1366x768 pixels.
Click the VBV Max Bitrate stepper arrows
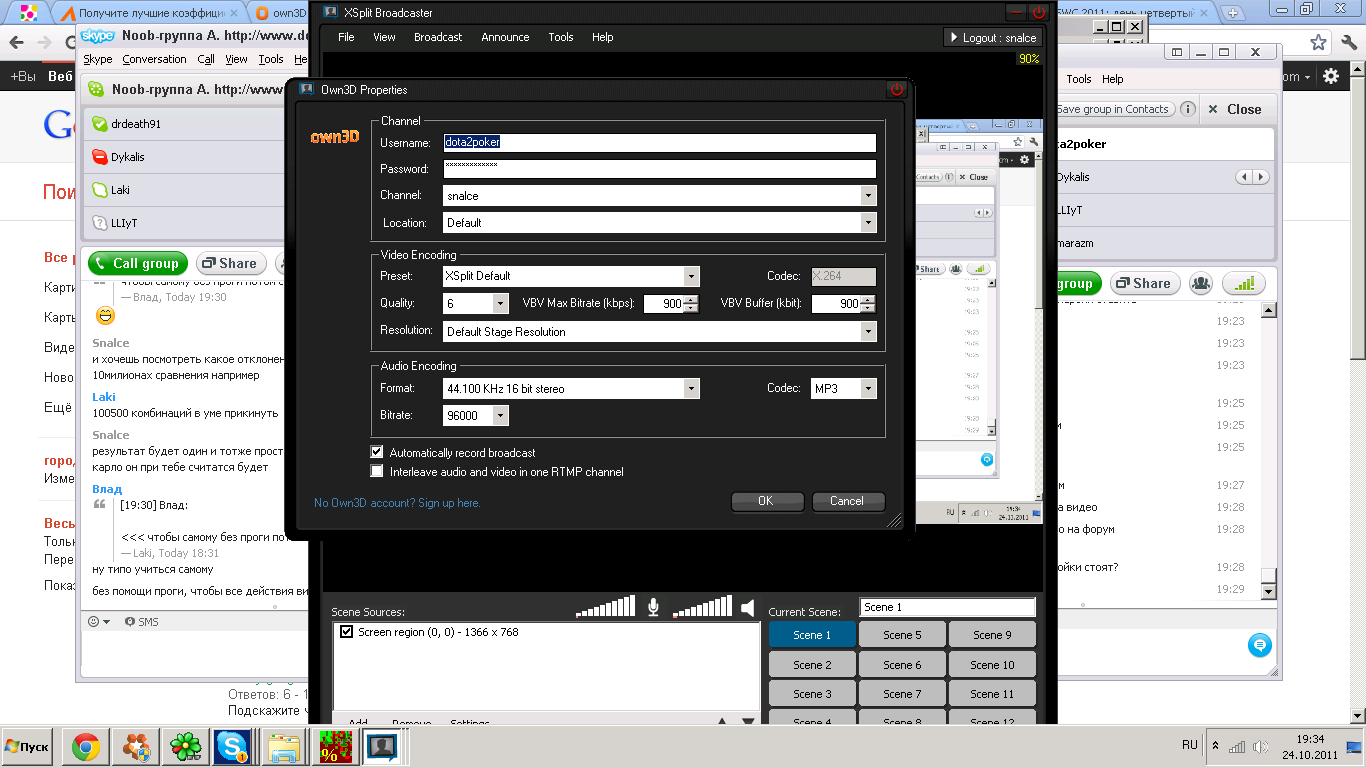691,304
